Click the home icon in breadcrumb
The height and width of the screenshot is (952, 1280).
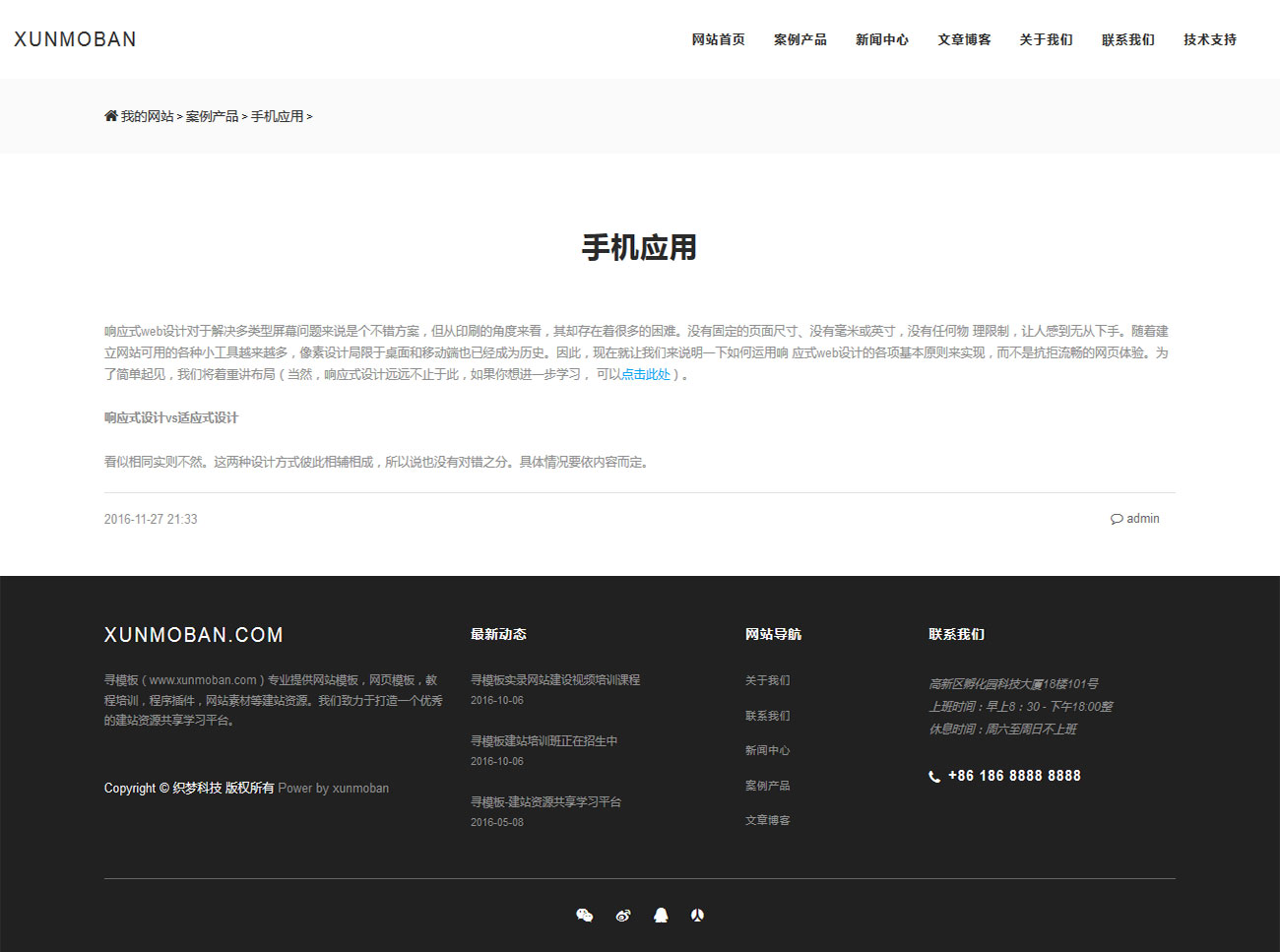[111, 116]
